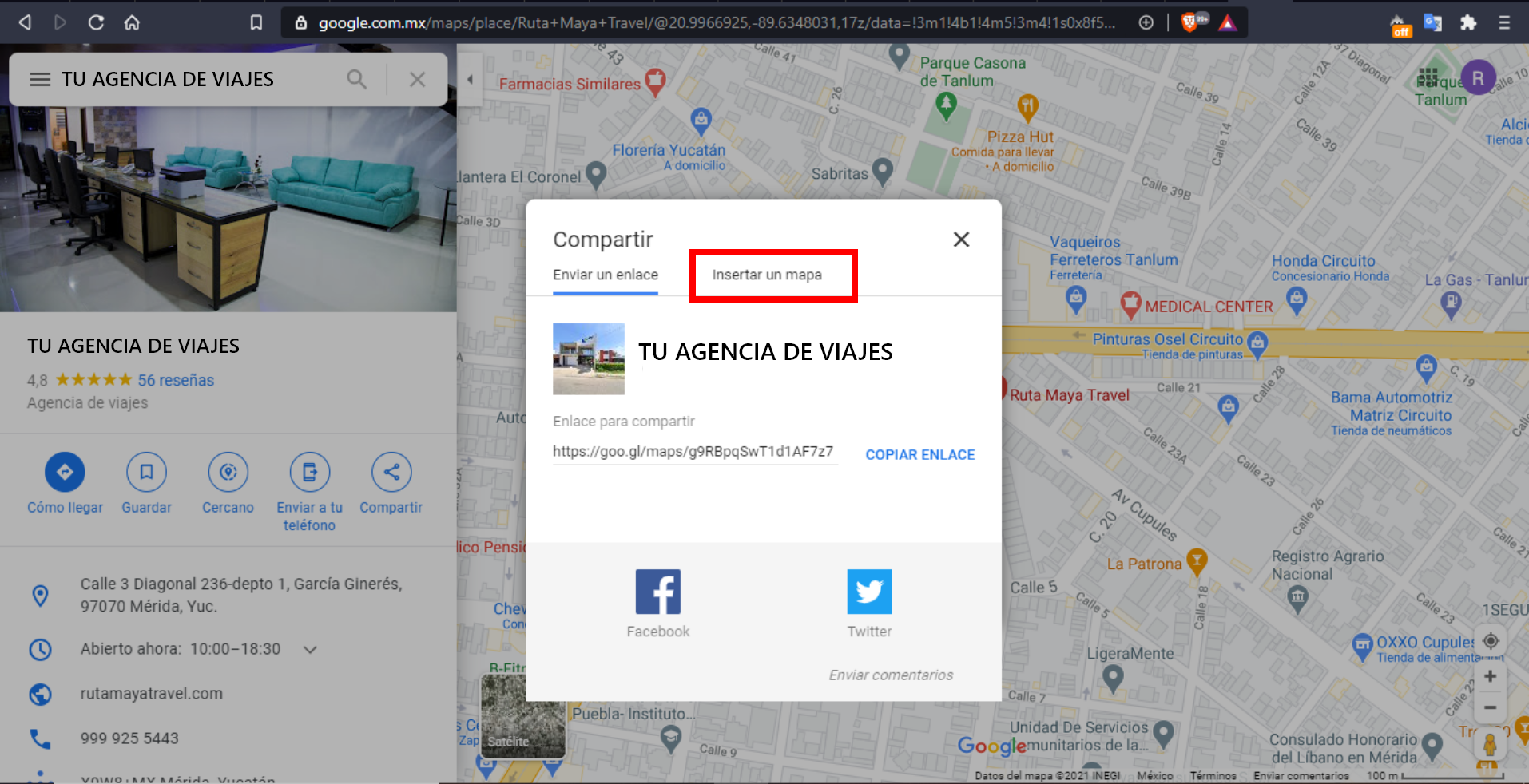The image size is (1529, 784).
Task: Expand the opening hours chevron
Action: click(310, 649)
